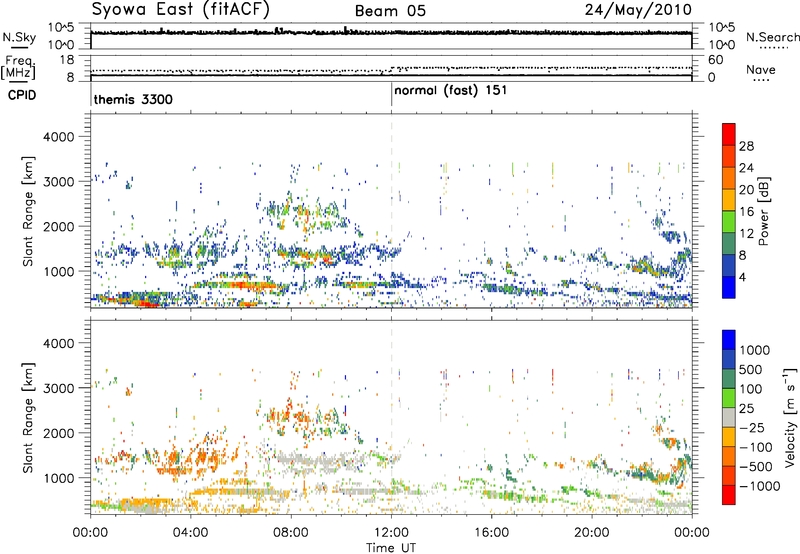Click 'Slant Range [km]' label of power panel
Image resolution: width=800 pixels, height=554 pixels.
[x=28, y=211]
